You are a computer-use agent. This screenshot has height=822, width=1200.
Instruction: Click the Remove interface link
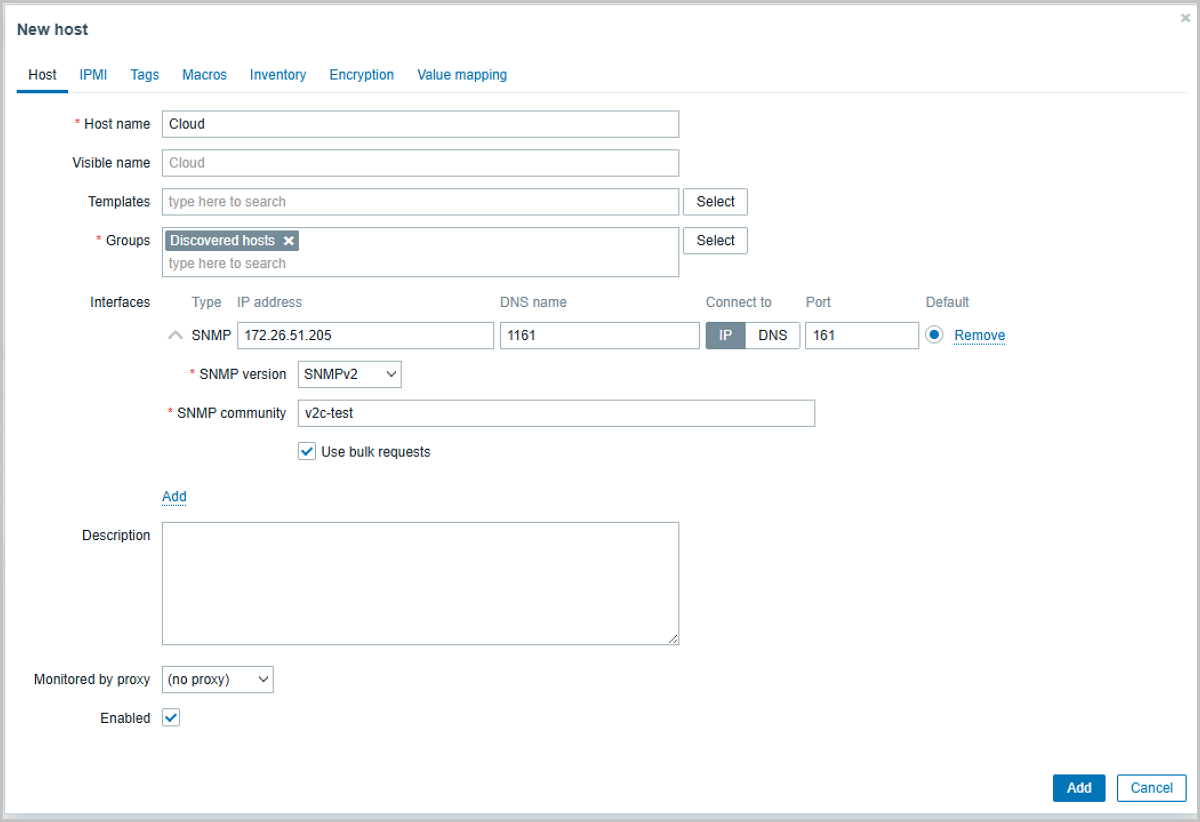point(979,336)
